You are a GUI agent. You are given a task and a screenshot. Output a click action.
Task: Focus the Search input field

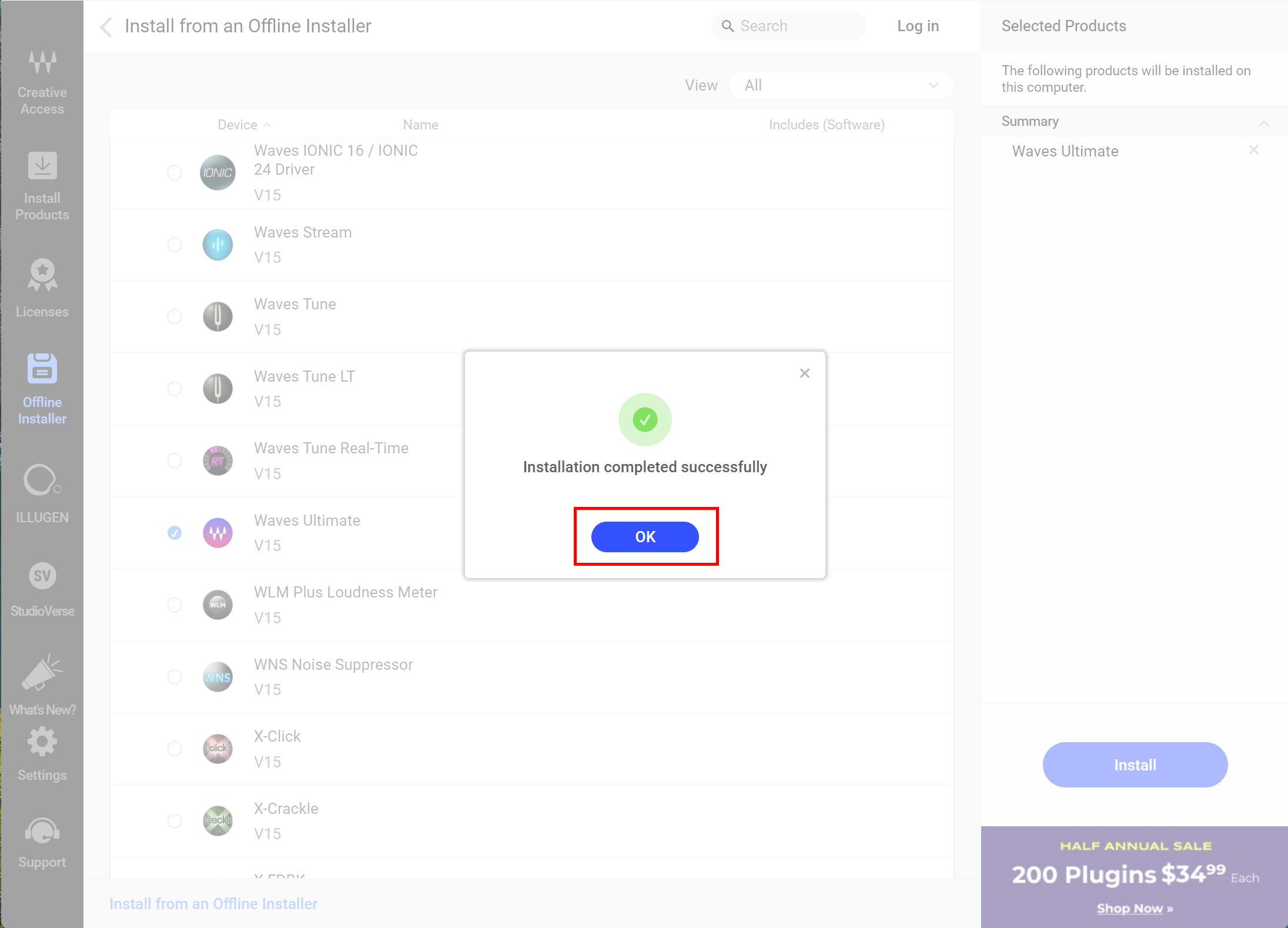click(x=789, y=26)
